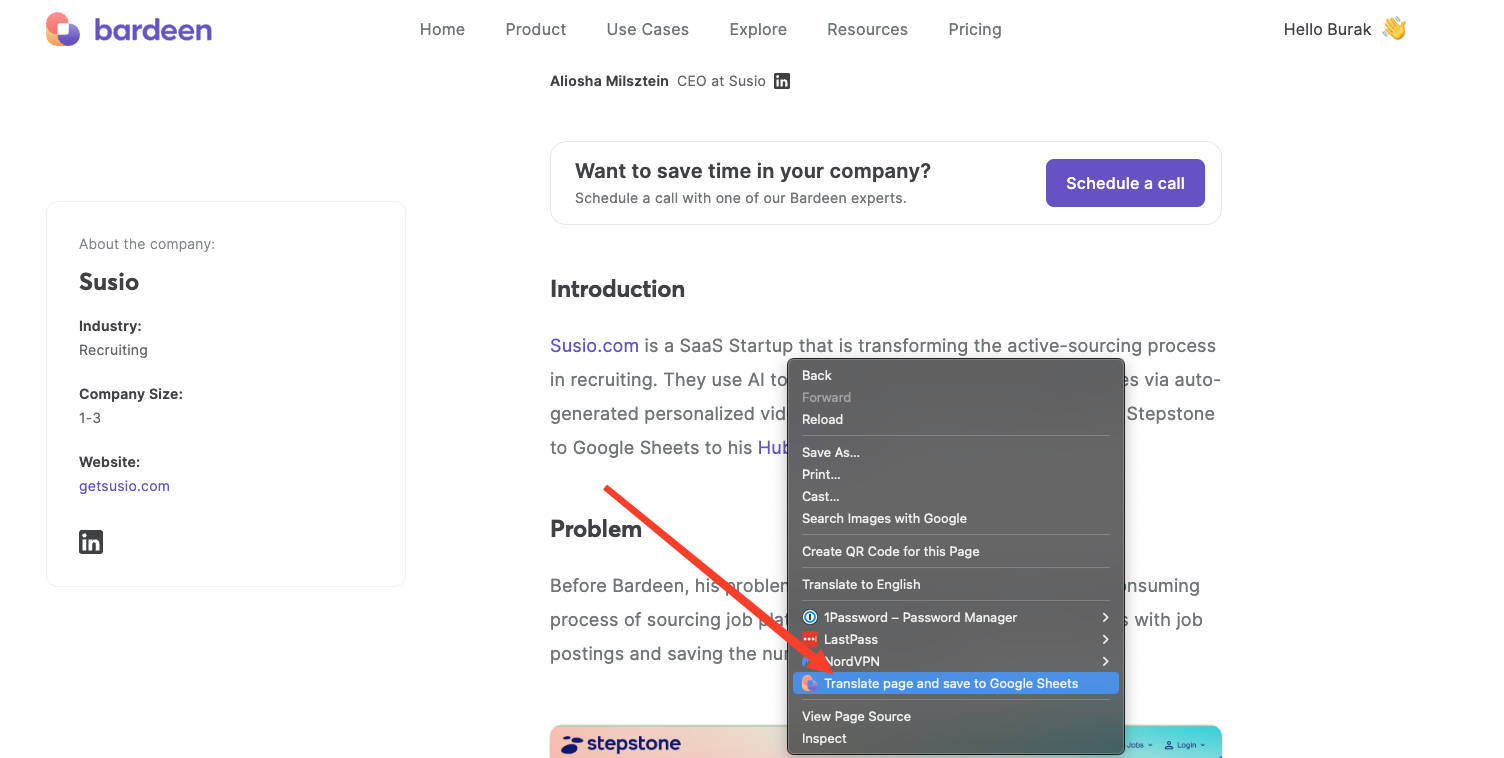
Task: Click the Recruiting industry value
Action: tap(113, 350)
